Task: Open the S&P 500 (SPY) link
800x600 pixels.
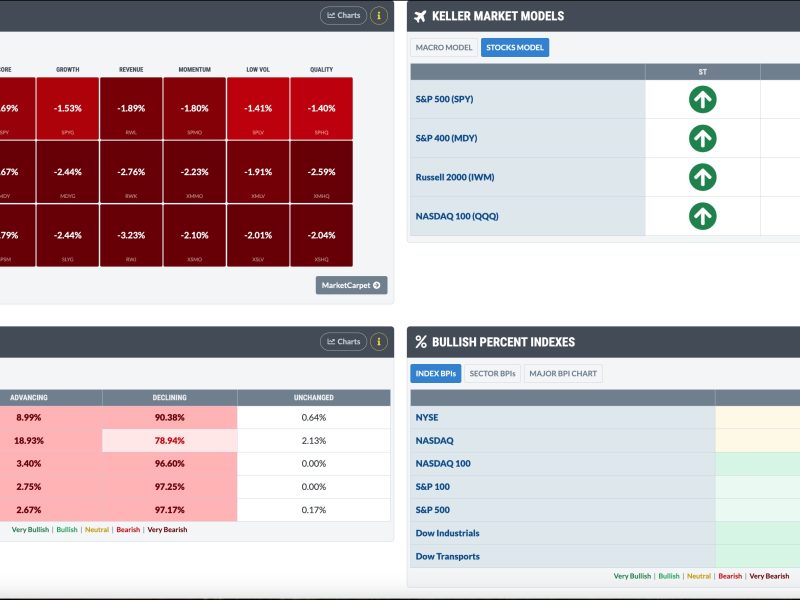Action: [444, 99]
